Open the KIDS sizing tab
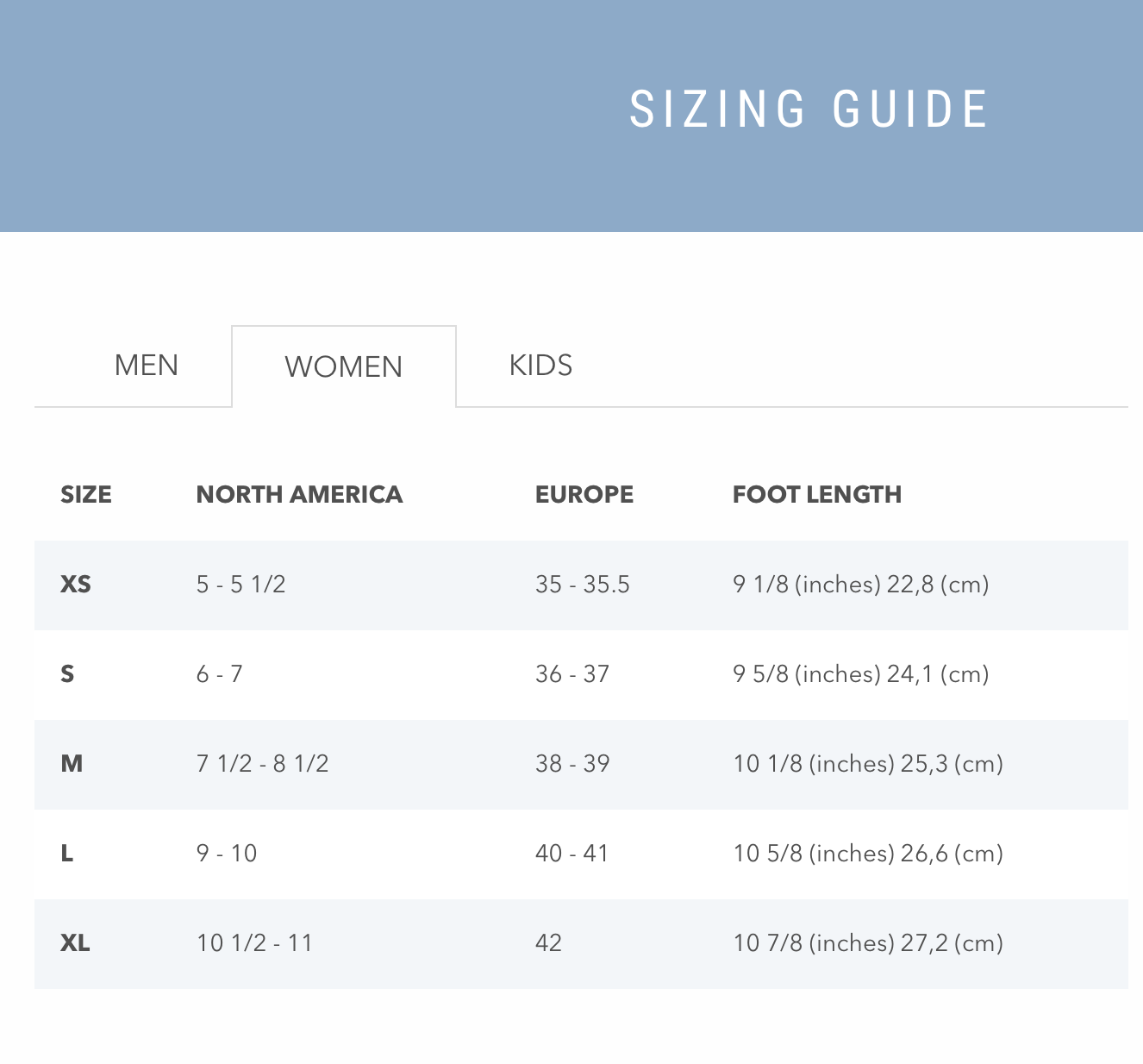Image resolution: width=1143 pixels, height=1064 pixels. [540, 366]
